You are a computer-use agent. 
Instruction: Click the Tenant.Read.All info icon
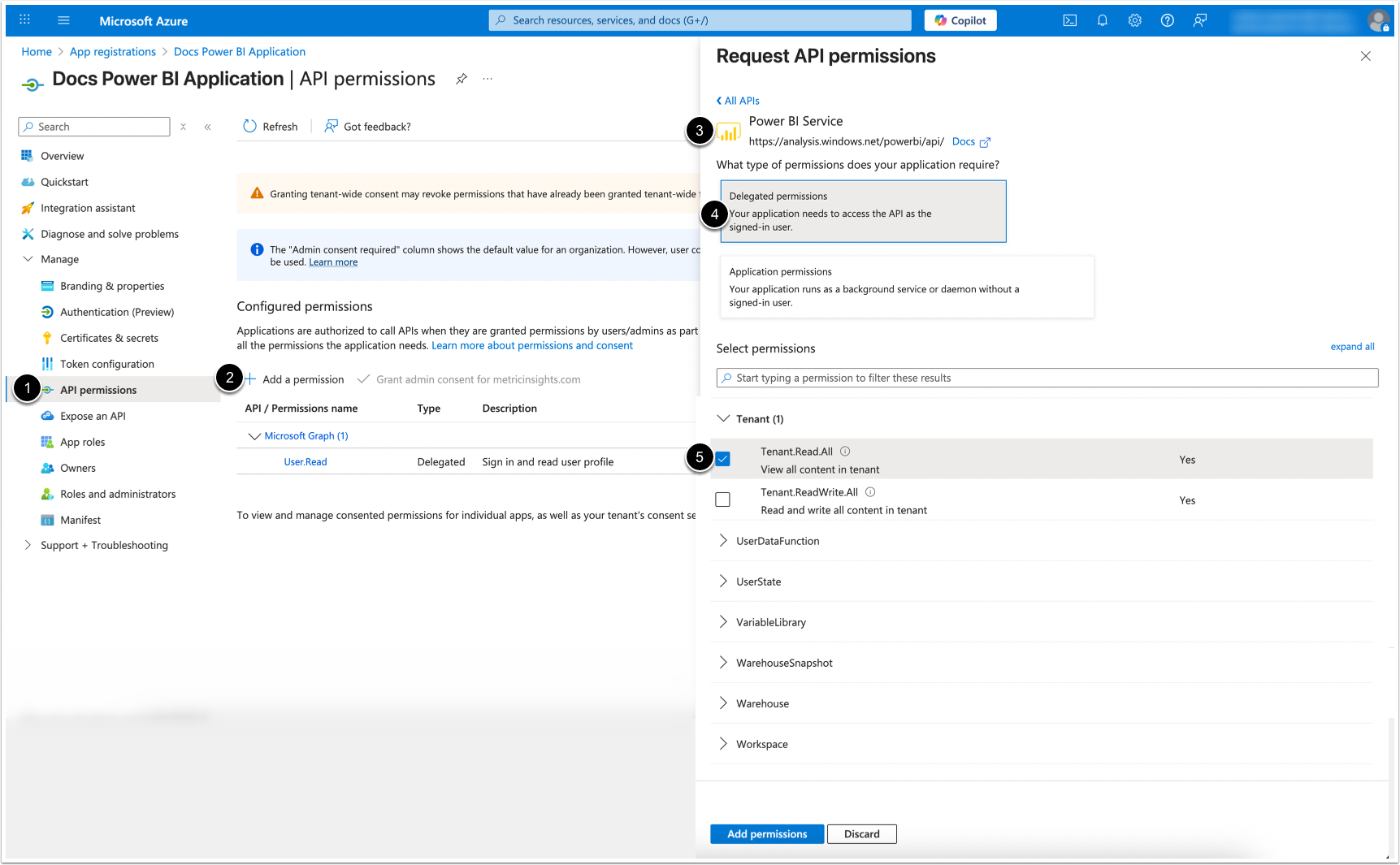point(845,452)
